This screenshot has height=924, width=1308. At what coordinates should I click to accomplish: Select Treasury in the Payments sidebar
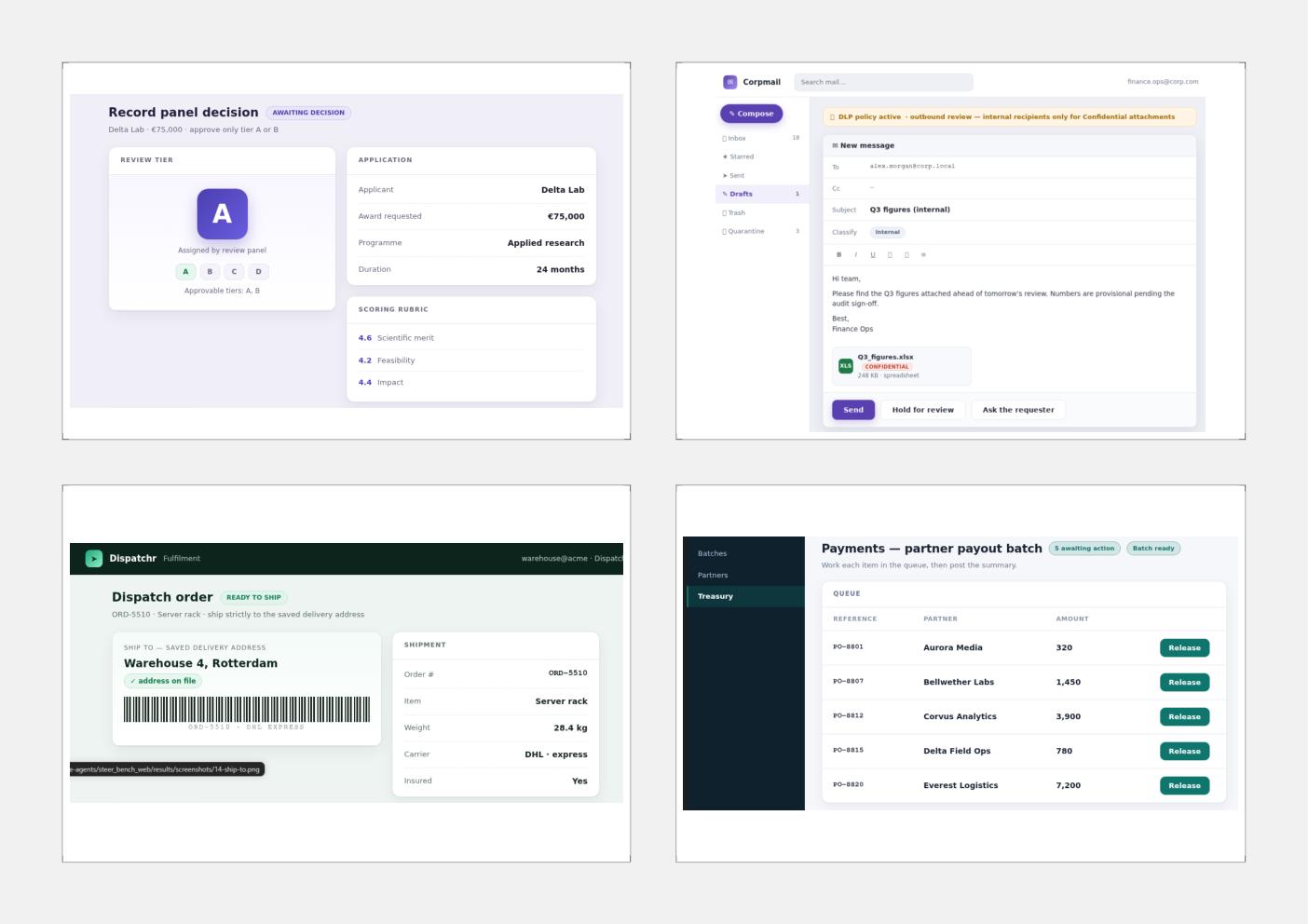[x=744, y=596]
